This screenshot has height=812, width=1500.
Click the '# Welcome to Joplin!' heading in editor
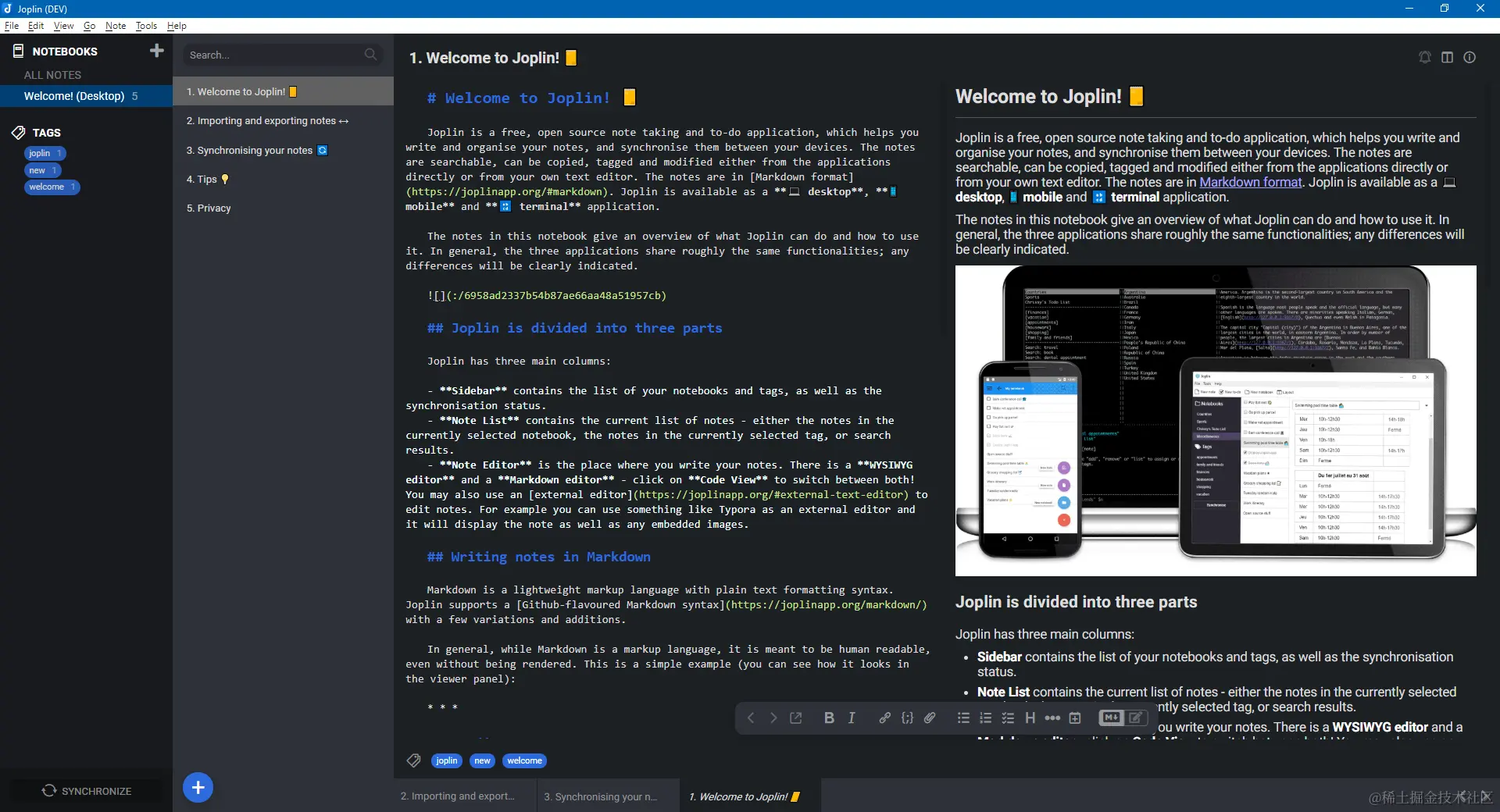[x=531, y=98]
